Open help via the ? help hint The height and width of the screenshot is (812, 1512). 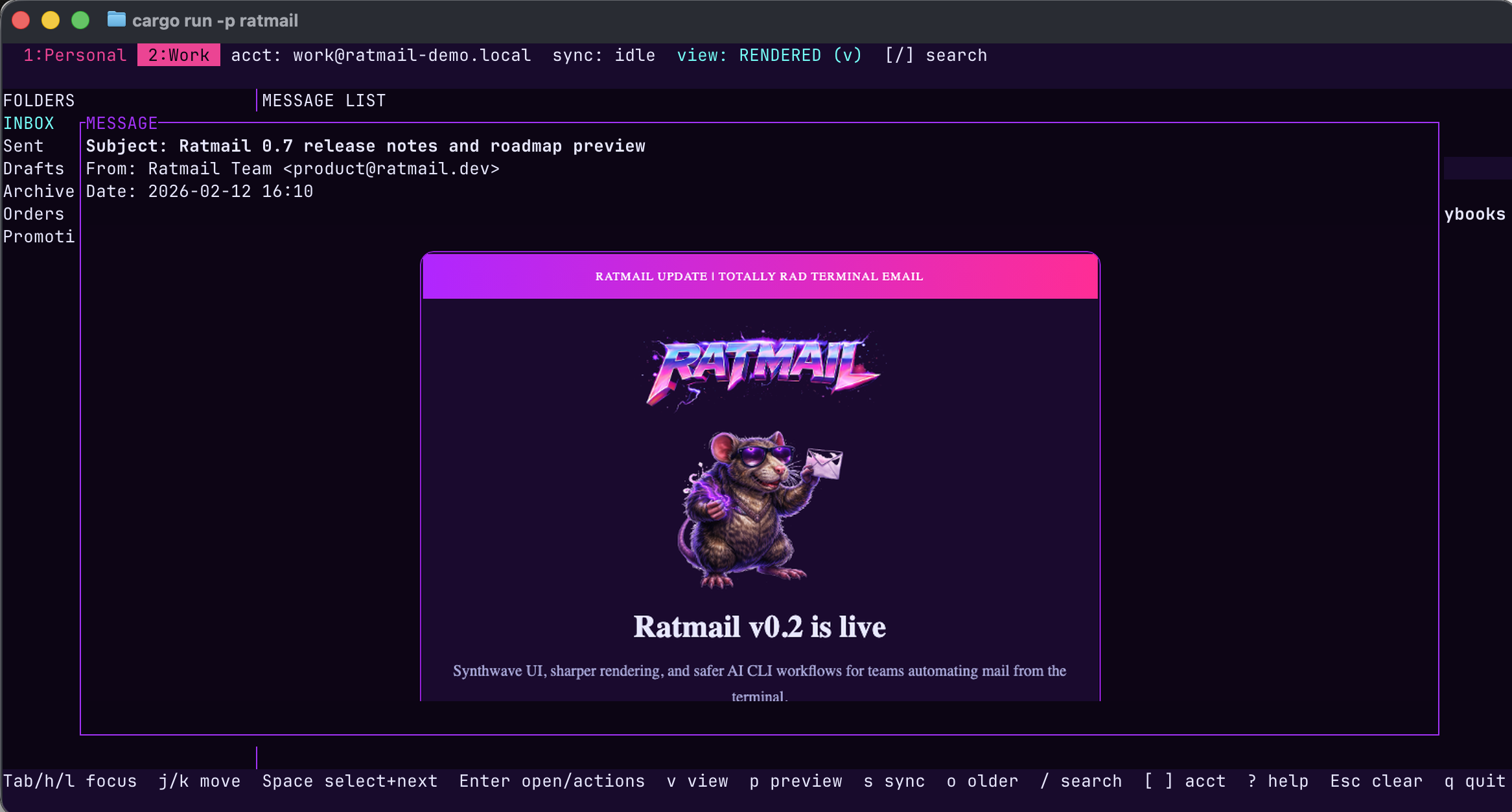click(x=1279, y=781)
